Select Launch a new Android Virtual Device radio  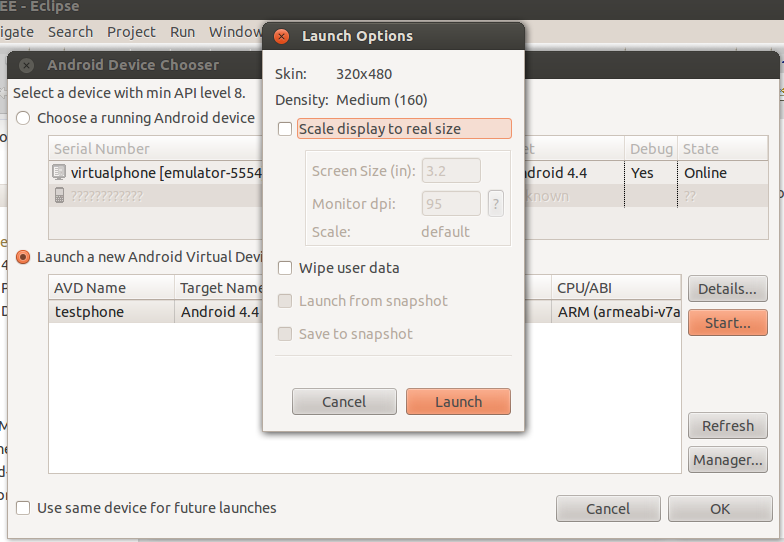tap(23, 257)
